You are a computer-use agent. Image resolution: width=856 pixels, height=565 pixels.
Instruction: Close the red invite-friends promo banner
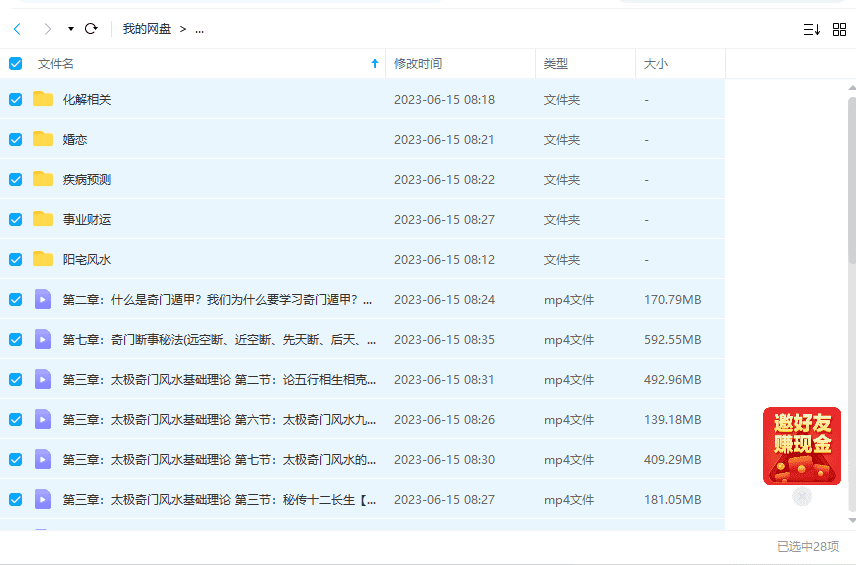pyautogui.click(x=802, y=496)
